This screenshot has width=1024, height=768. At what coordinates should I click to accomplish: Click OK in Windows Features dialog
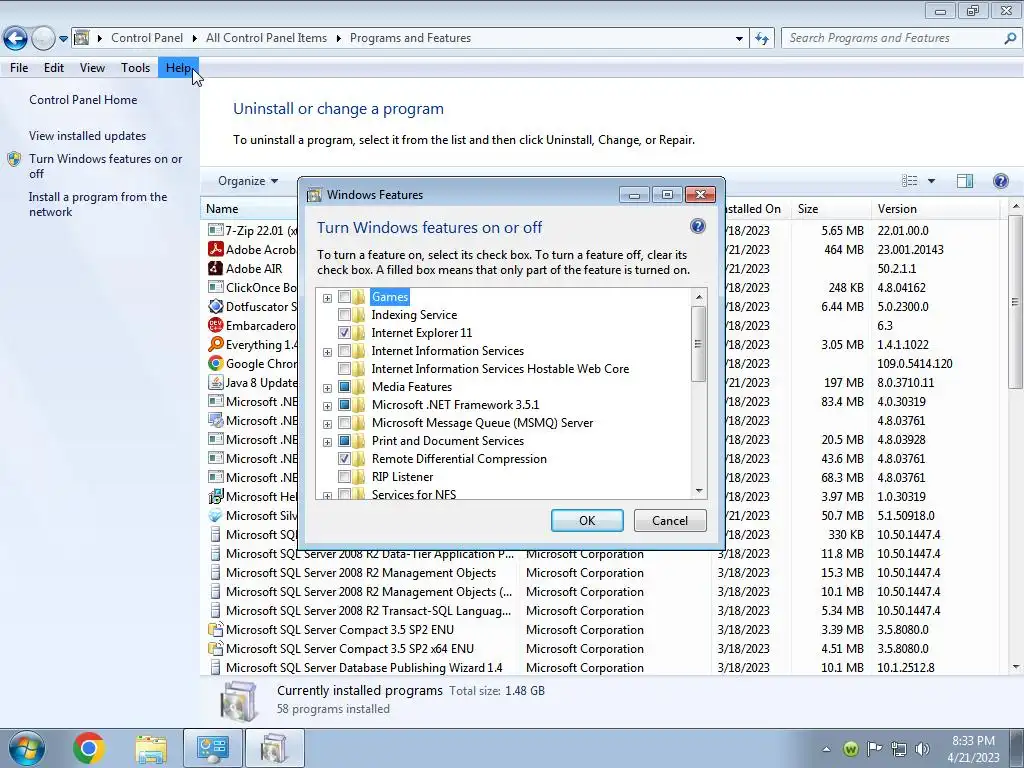(x=586, y=520)
